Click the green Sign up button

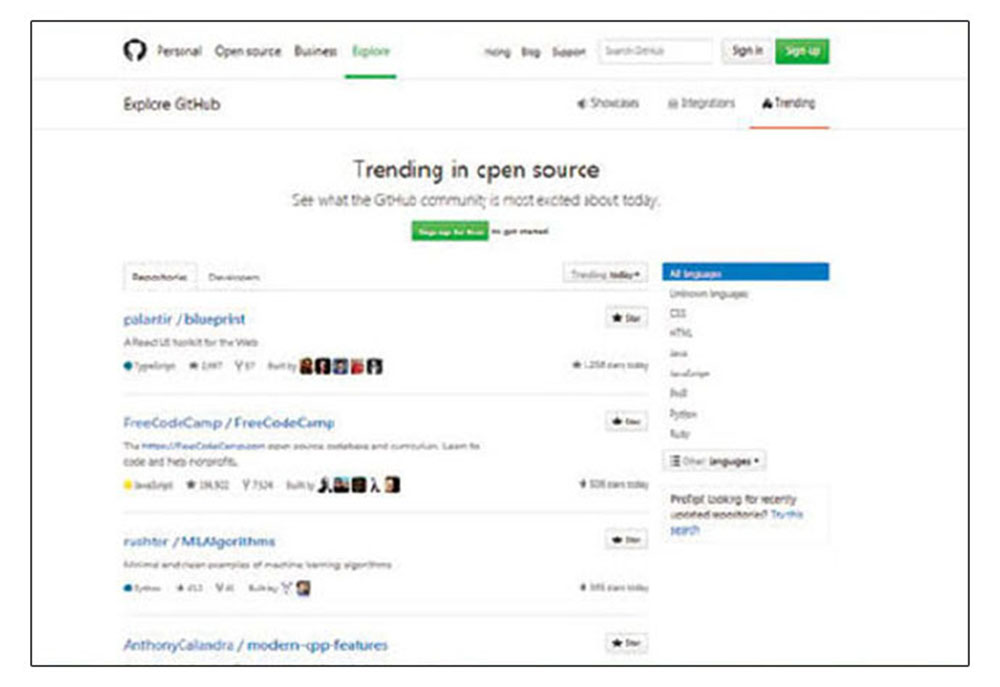point(802,51)
